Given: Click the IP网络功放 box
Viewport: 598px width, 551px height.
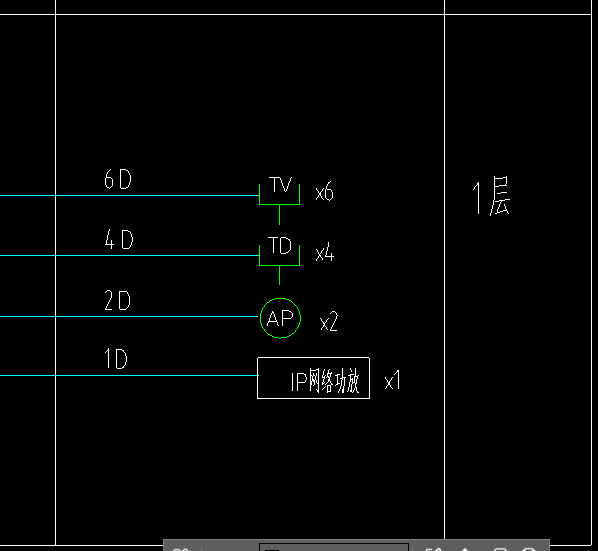Looking at the screenshot, I should click(313, 378).
